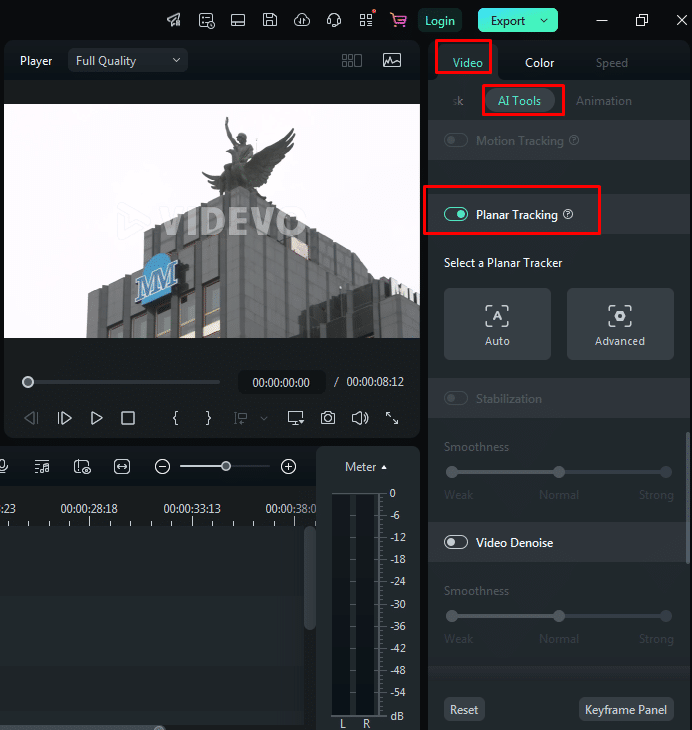This screenshot has height=730, width=692.
Task: Enter fullscreen with the expand arrows icon
Action: 392,418
